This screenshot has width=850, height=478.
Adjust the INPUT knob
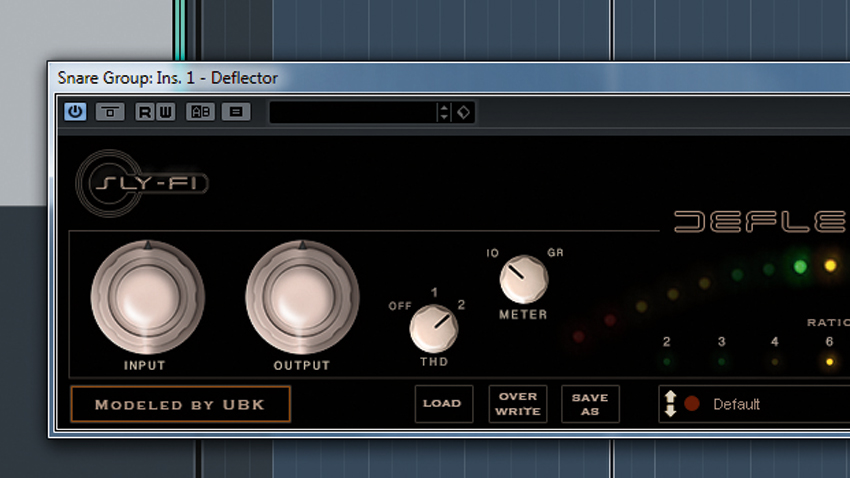(x=147, y=297)
